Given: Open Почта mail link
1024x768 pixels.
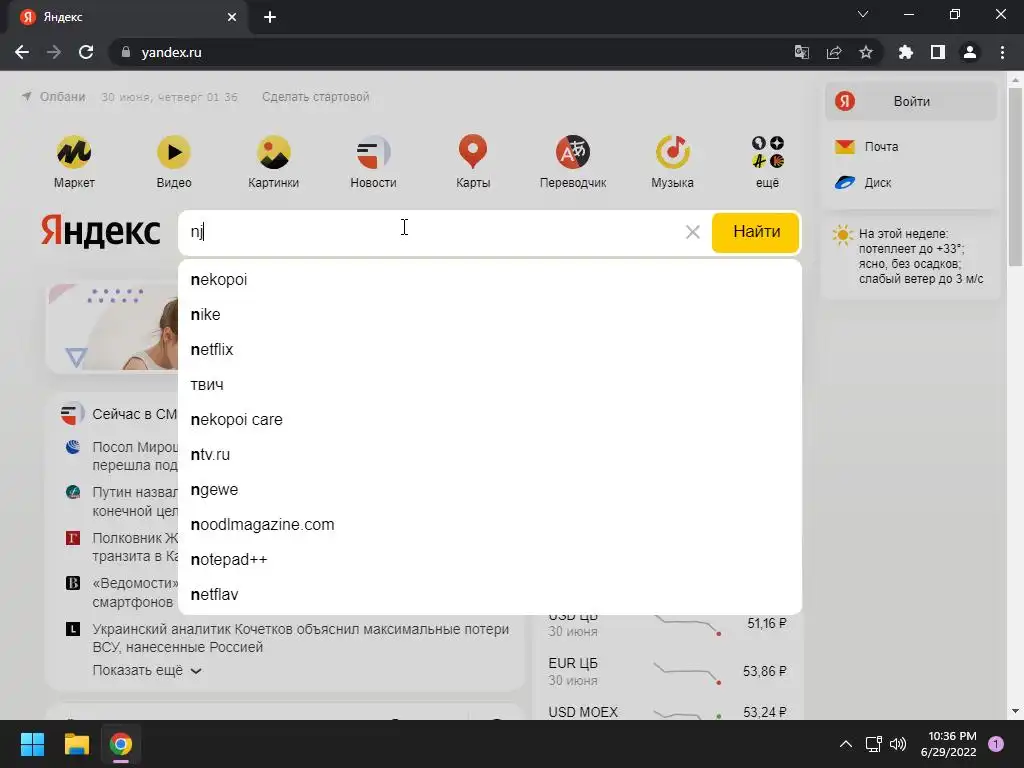Looking at the screenshot, I should 867,146.
